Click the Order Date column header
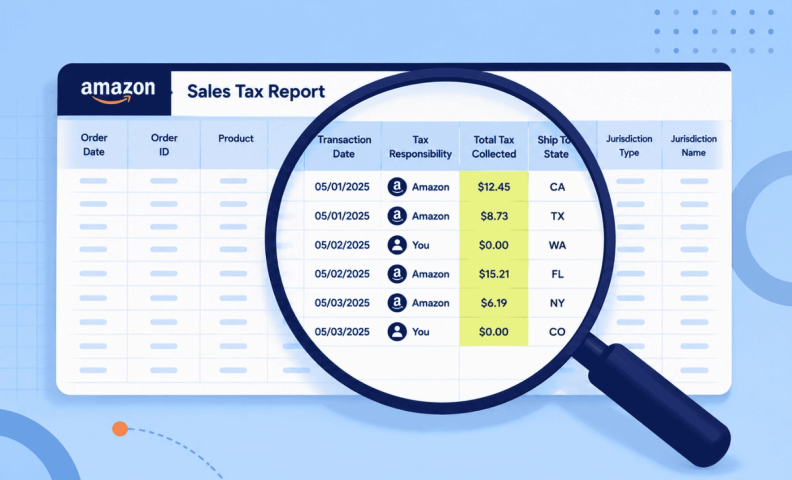This screenshot has width=792, height=480. (94, 145)
